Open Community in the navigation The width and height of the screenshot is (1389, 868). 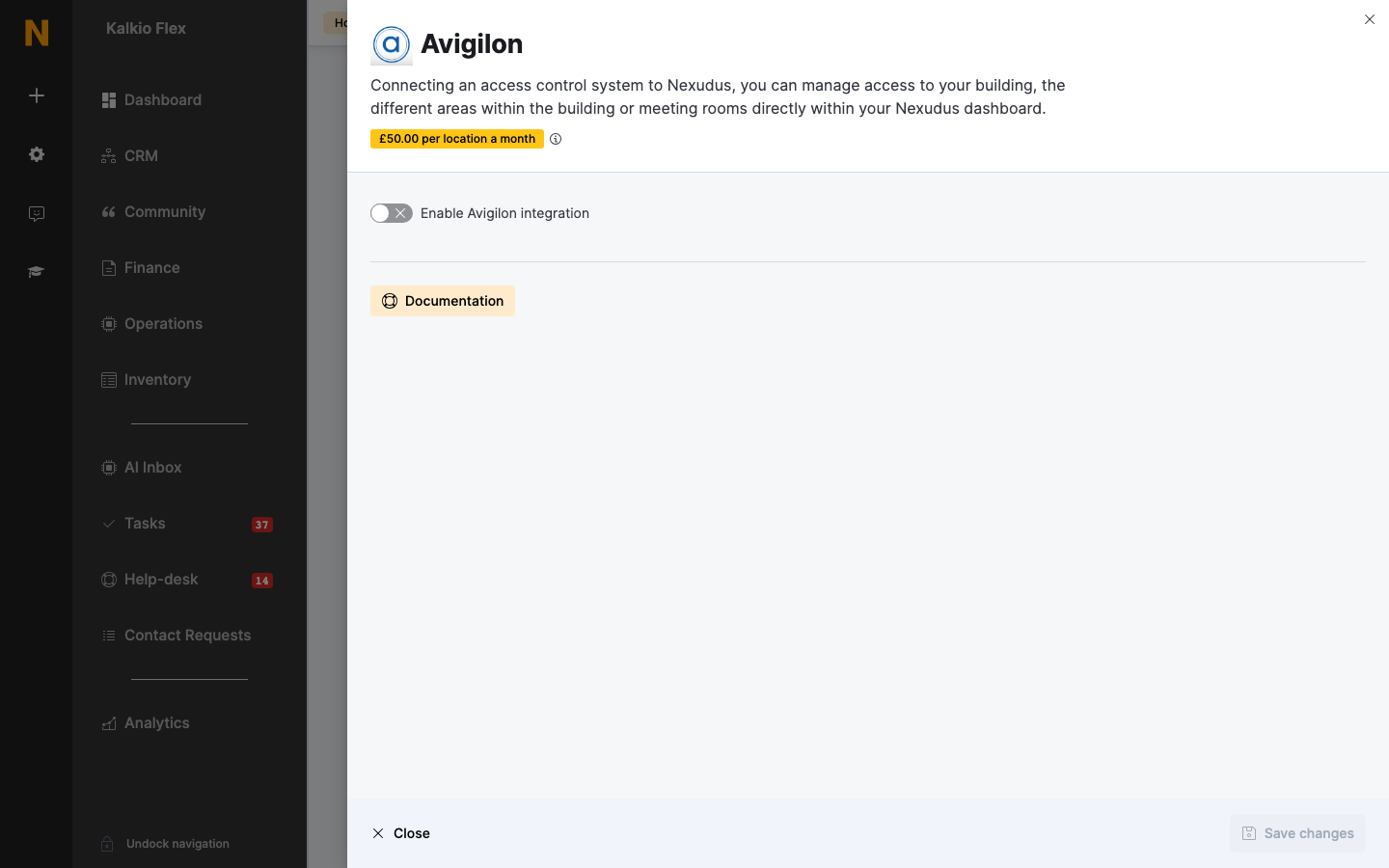coord(165,212)
